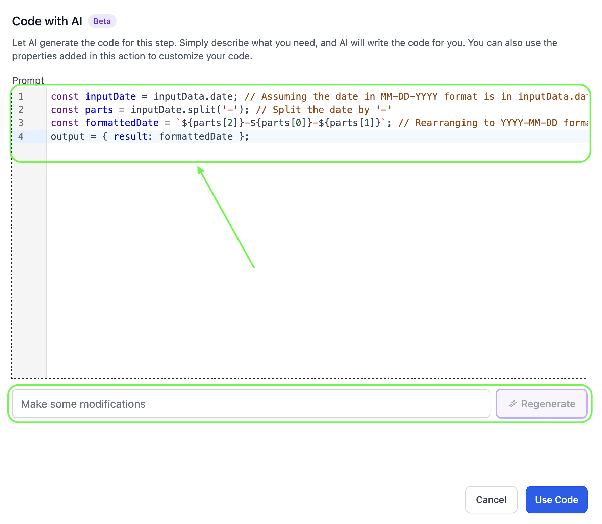The height and width of the screenshot is (524, 602).
Task: Click the Use Code button
Action: 556,499
